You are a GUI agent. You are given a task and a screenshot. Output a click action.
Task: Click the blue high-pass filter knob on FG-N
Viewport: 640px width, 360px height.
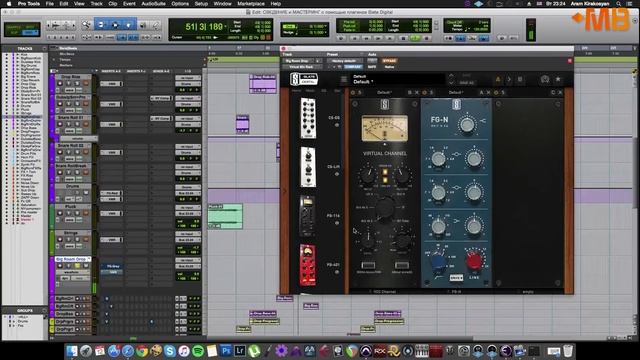point(438,260)
